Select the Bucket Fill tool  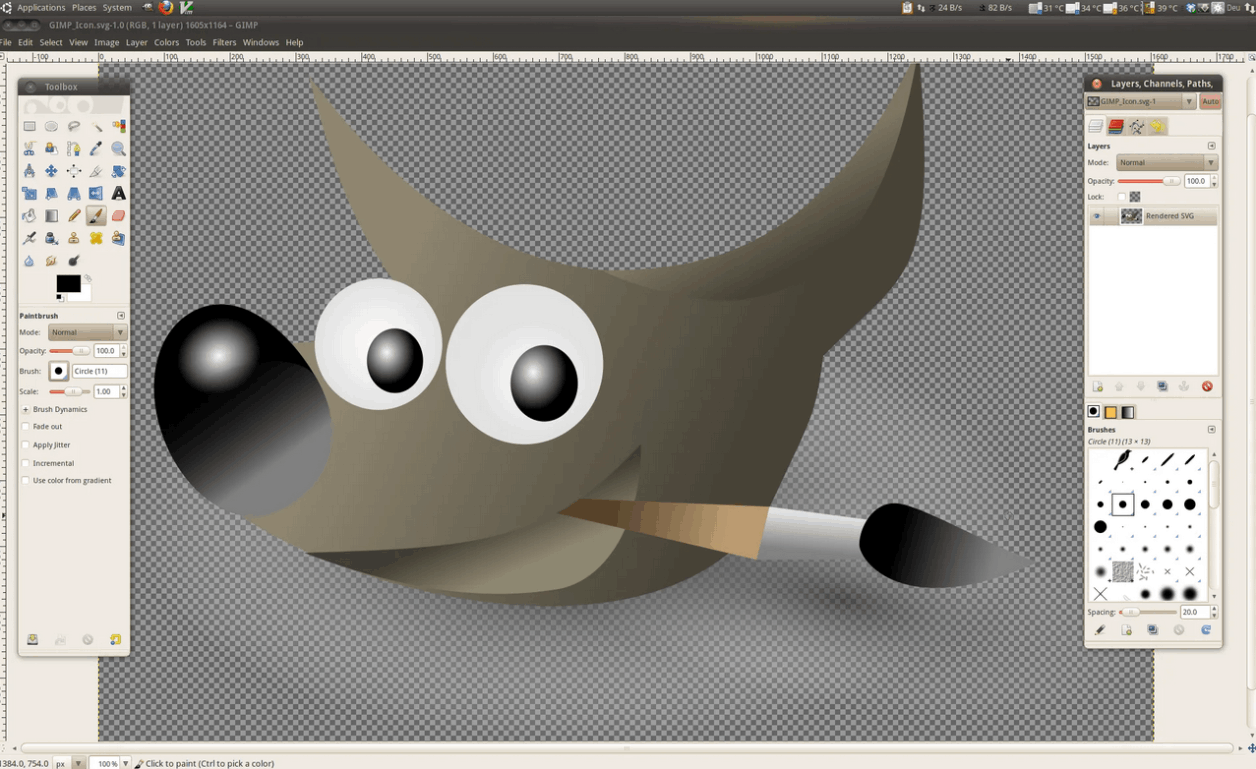tap(29, 216)
